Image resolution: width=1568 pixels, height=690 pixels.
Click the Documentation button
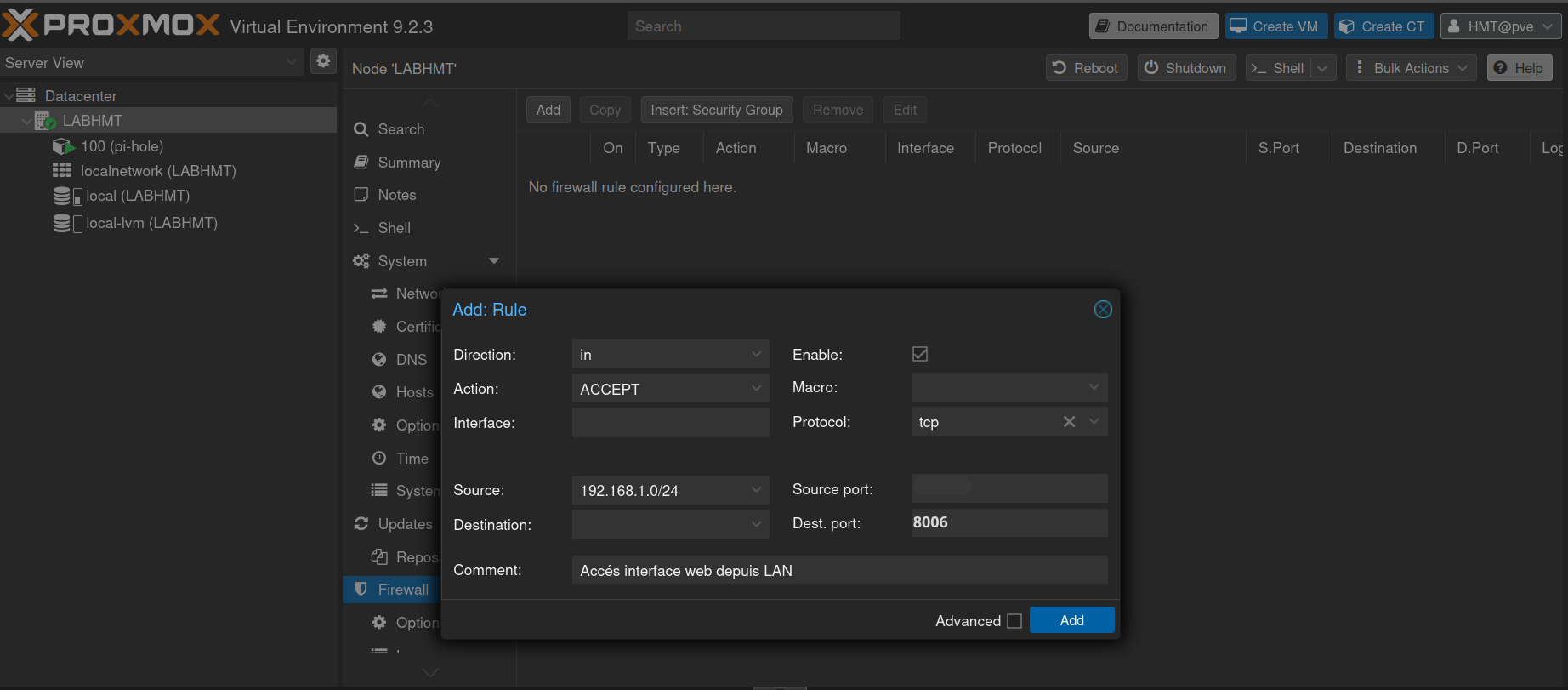point(1153,26)
